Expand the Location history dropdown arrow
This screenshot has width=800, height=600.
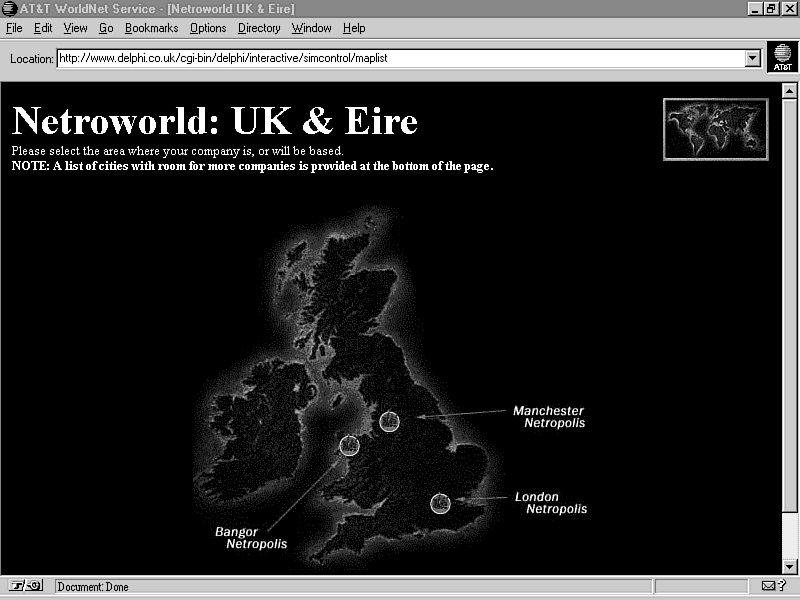click(x=753, y=58)
